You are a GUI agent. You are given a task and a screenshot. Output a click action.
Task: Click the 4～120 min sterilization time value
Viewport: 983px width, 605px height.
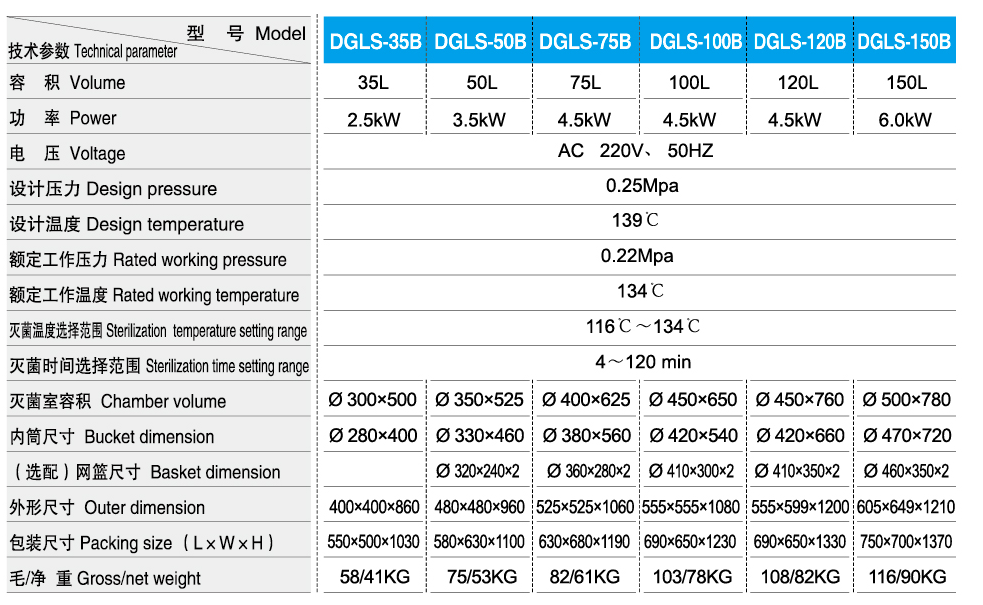click(643, 362)
